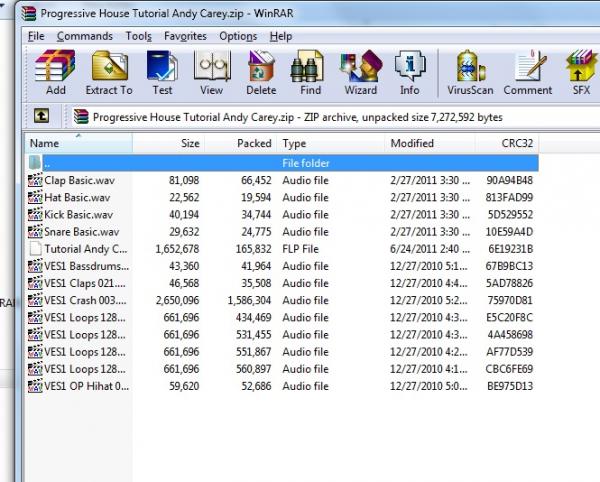The height and width of the screenshot is (482, 600).
Task: Click the packed size 1,586,304
Action: pos(249,300)
